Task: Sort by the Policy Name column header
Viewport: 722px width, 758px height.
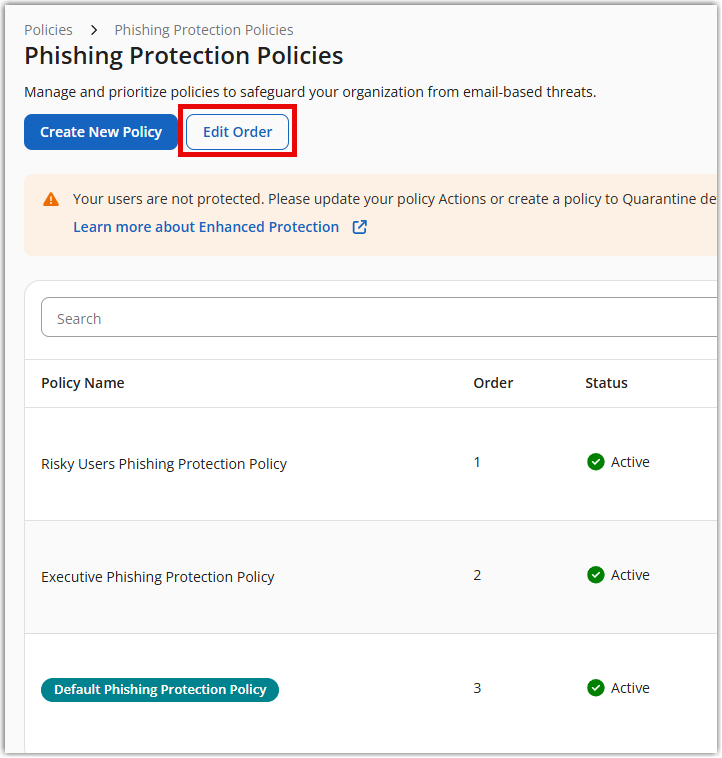Action: coord(83,383)
